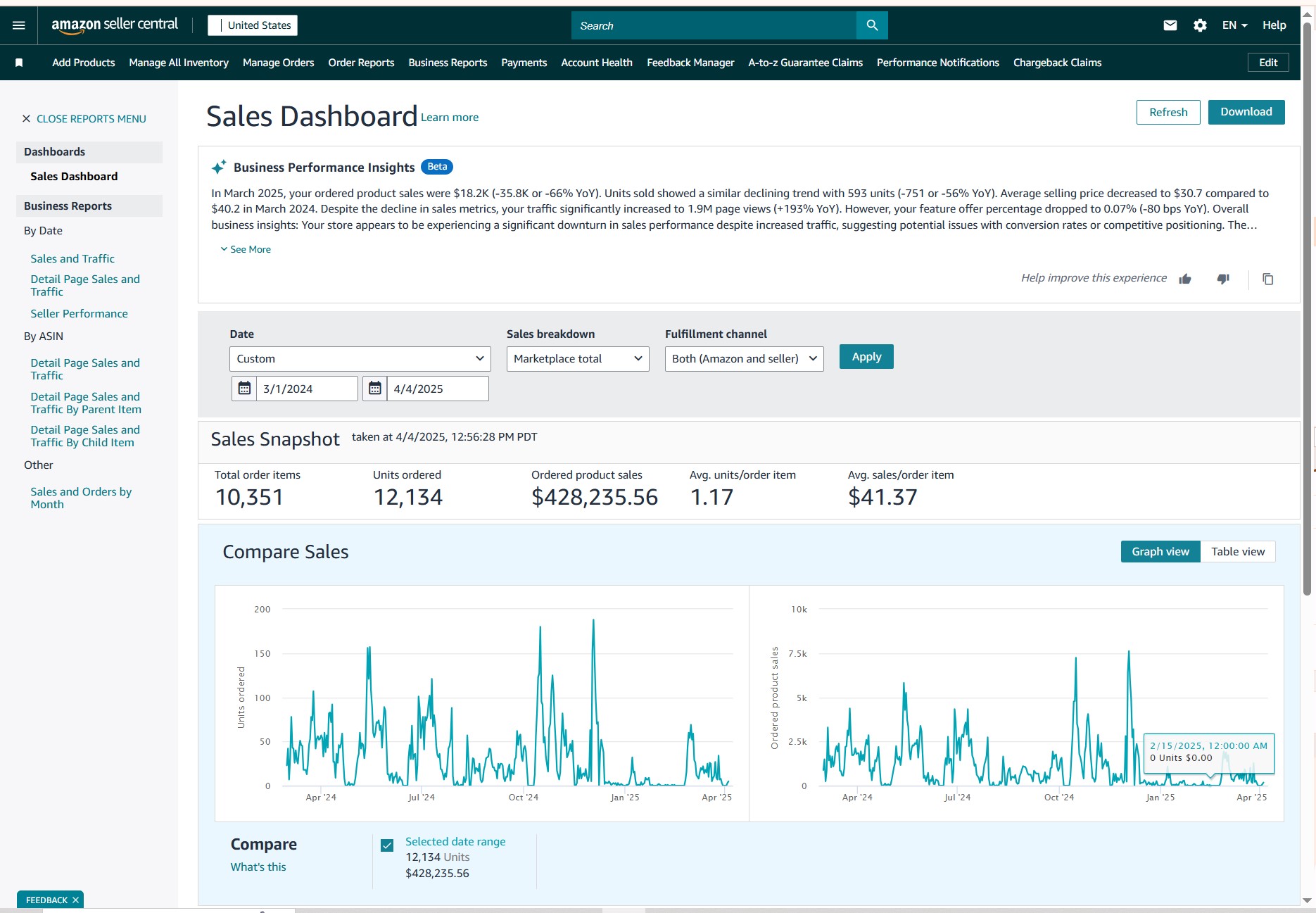Click the sparkle insights icon
Viewport: 1316px width, 913px height.
coord(219,167)
